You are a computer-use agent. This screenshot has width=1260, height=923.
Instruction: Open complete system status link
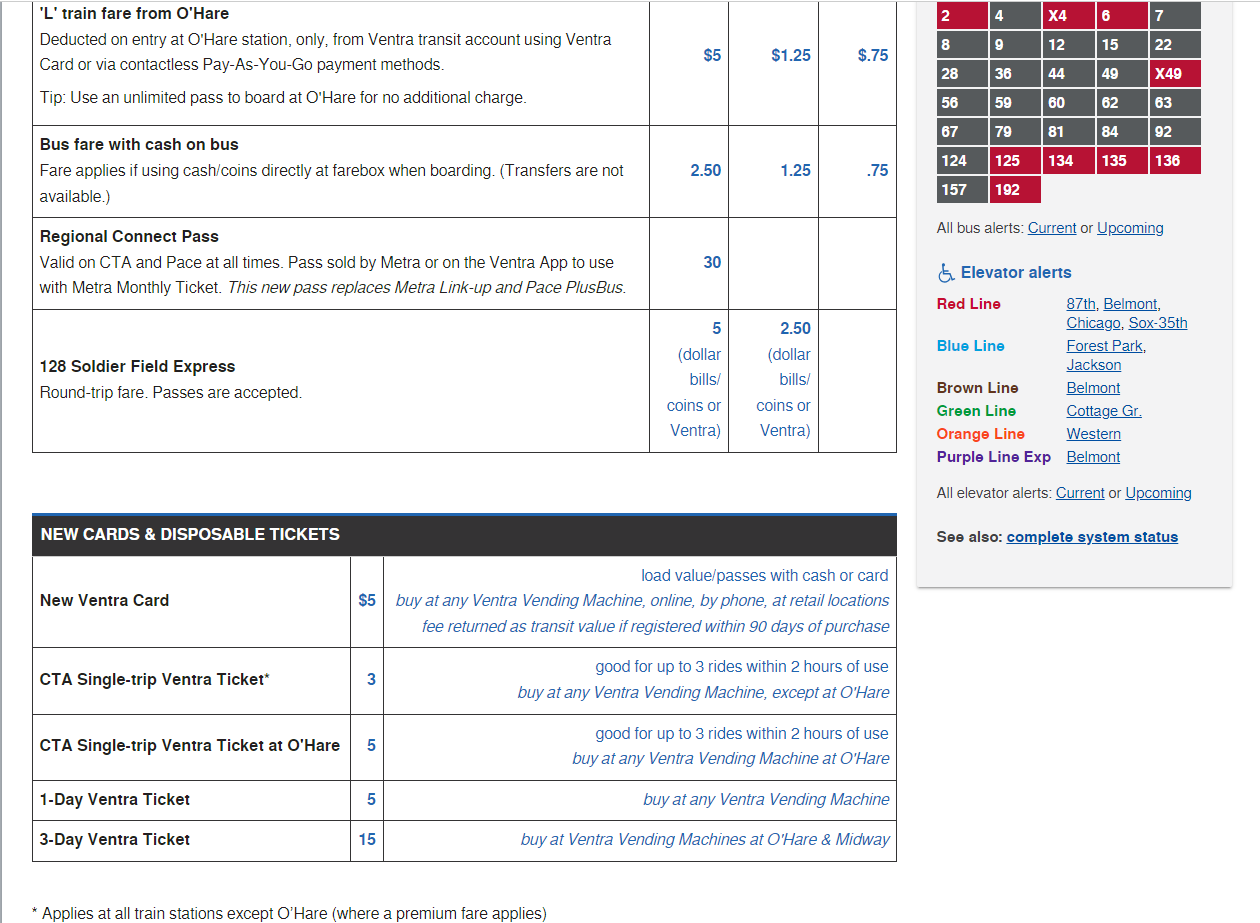coord(1092,537)
